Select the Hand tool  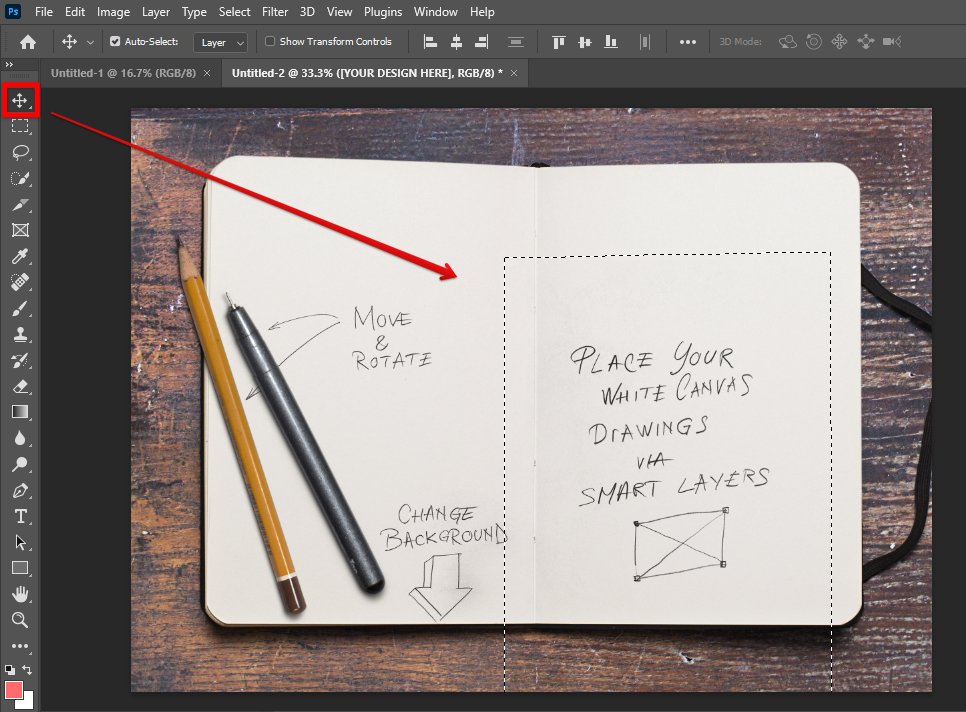point(20,594)
